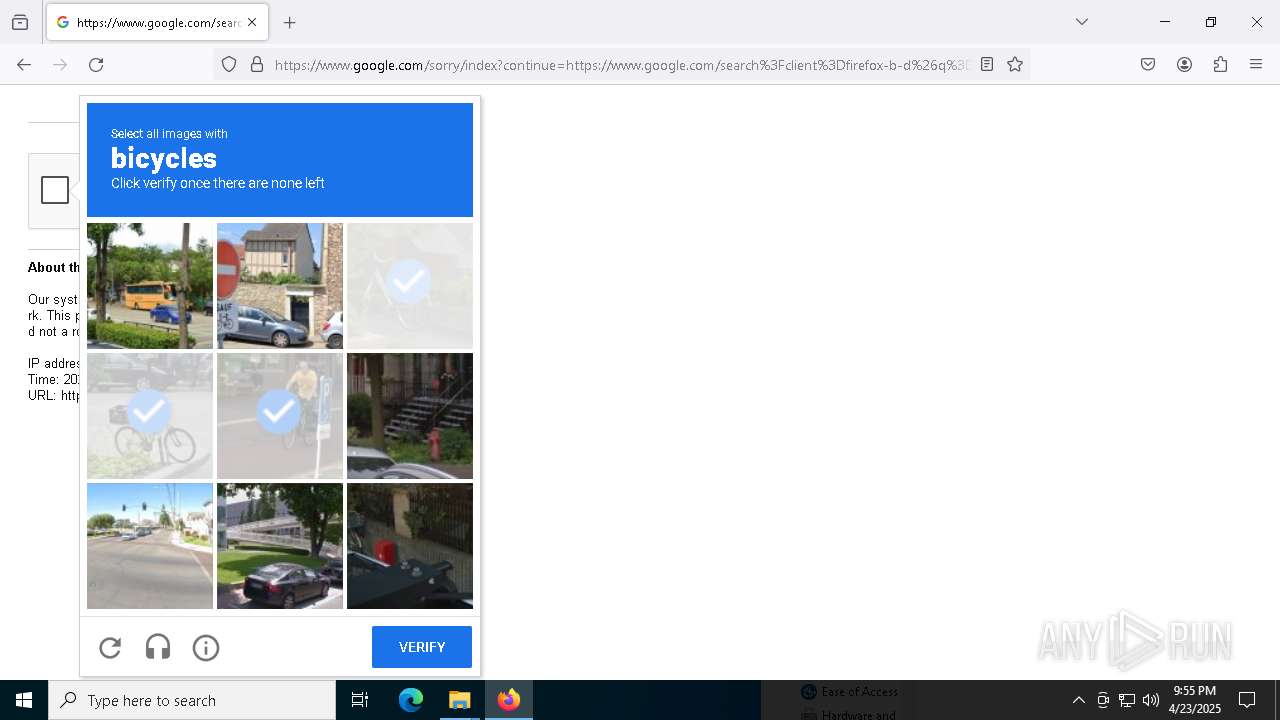The width and height of the screenshot is (1280, 720).
Task: Select the staircase with fire hydrant tile
Action: [410, 416]
